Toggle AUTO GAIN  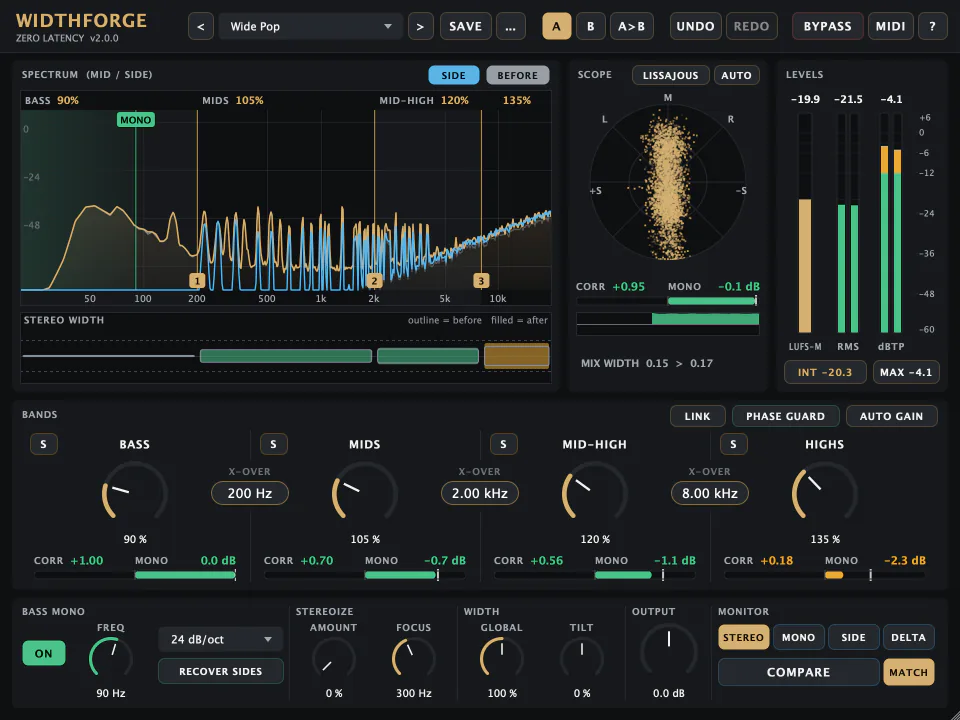[891, 416]
